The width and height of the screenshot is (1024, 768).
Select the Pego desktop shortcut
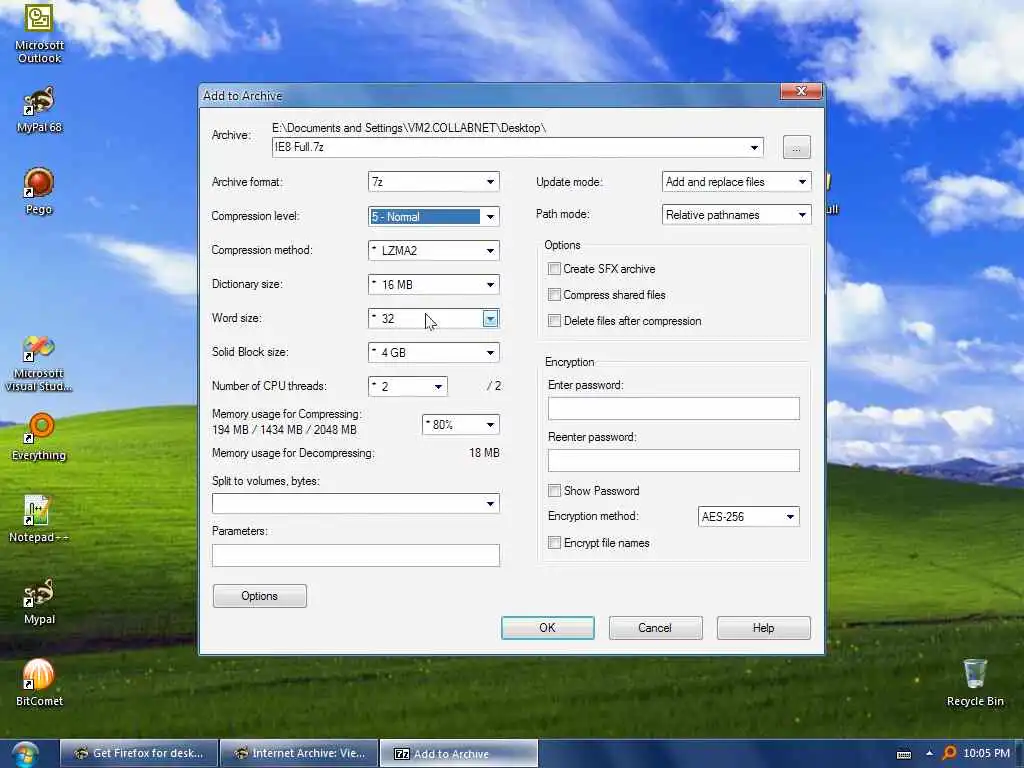pos(39,191)
